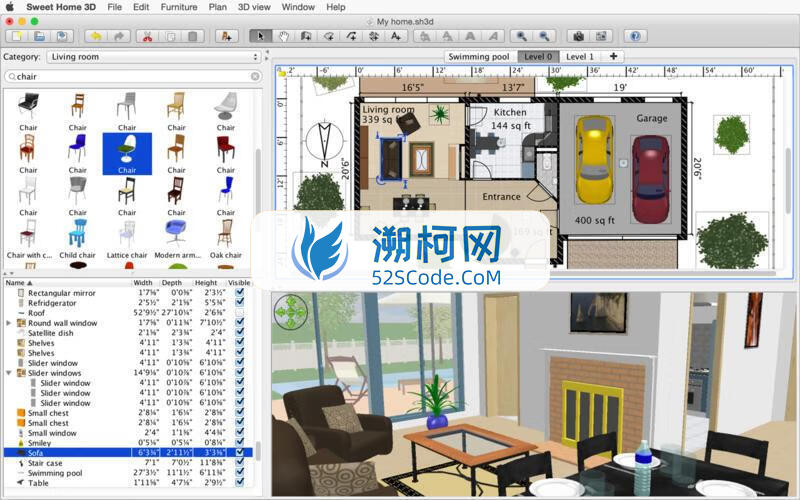Toggle bold text style icon
The height and width of the screenshot is (500, 800).
pos(470,36)
